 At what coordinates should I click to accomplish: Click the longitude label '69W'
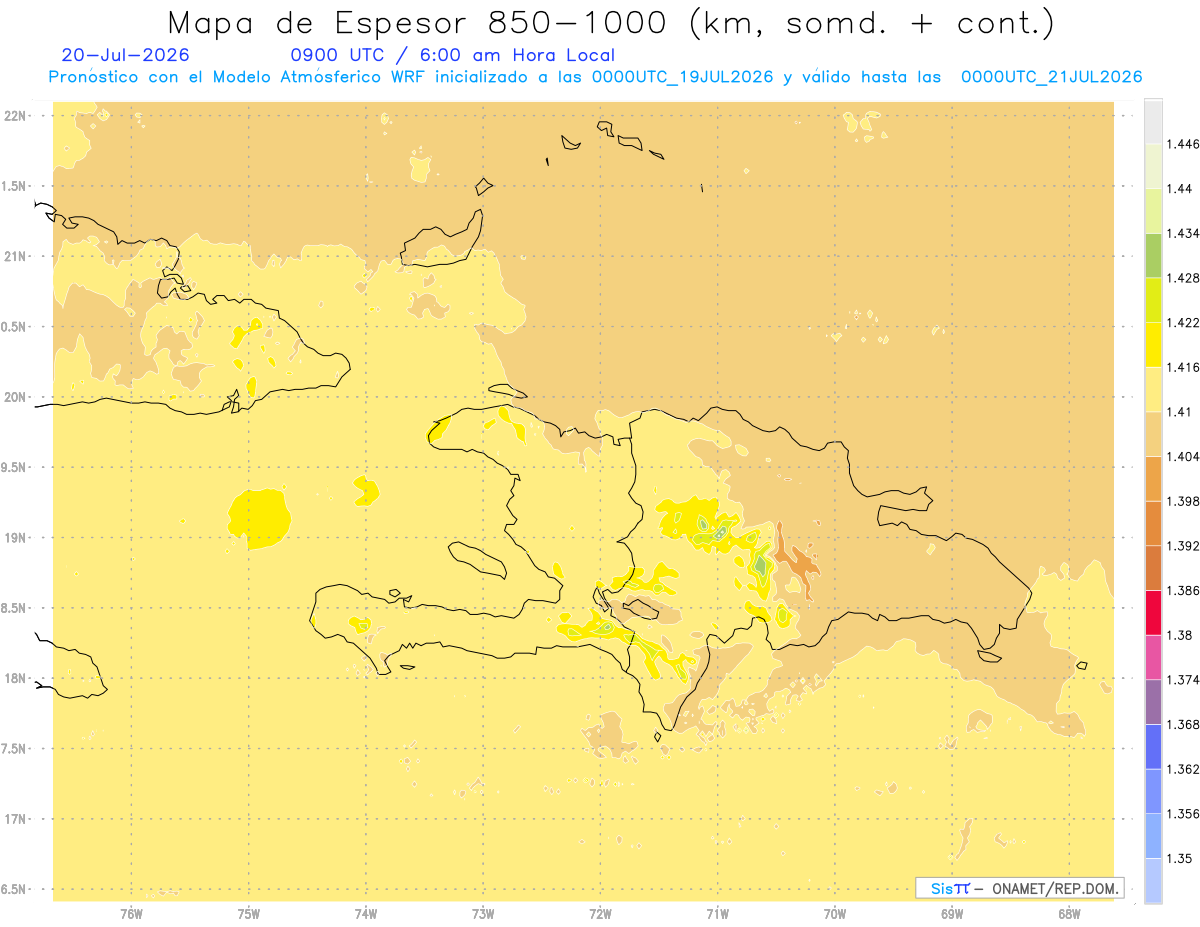click(x=952, y=914)
